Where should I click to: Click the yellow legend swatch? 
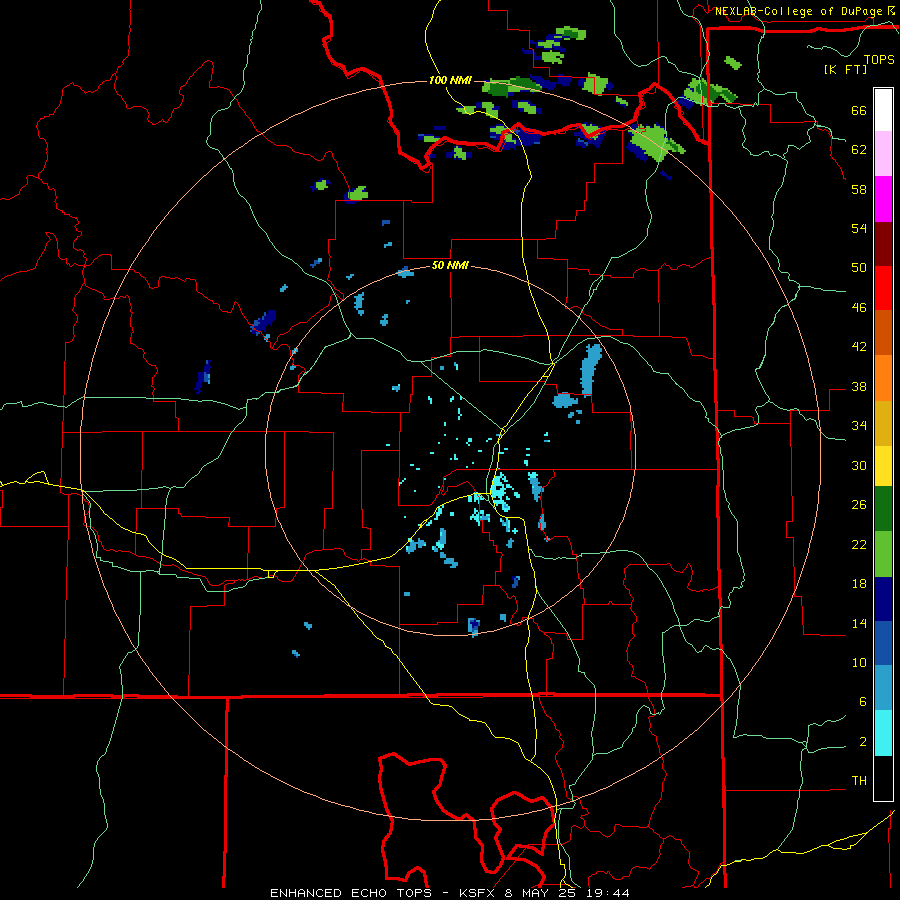(883, 465)
